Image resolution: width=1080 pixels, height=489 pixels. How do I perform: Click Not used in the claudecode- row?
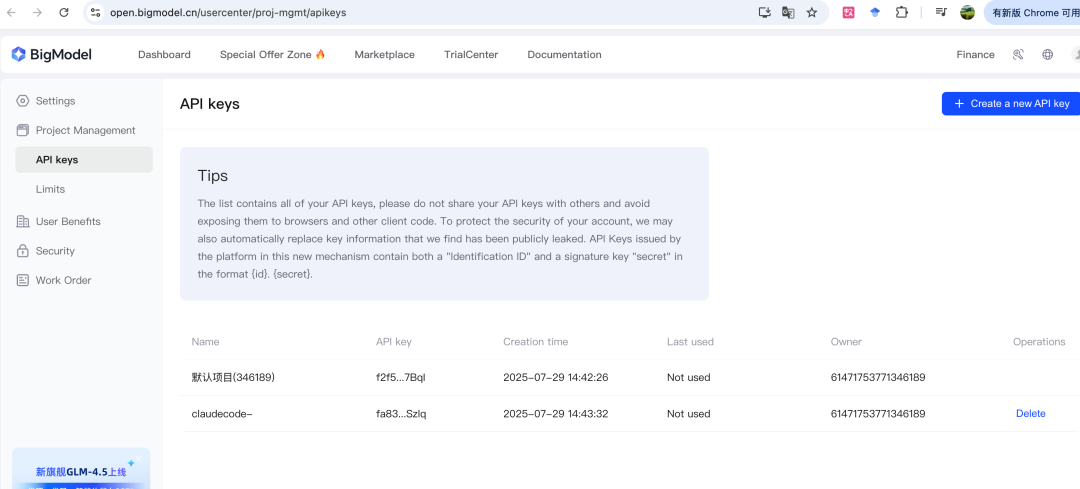(x=688, y=414)
